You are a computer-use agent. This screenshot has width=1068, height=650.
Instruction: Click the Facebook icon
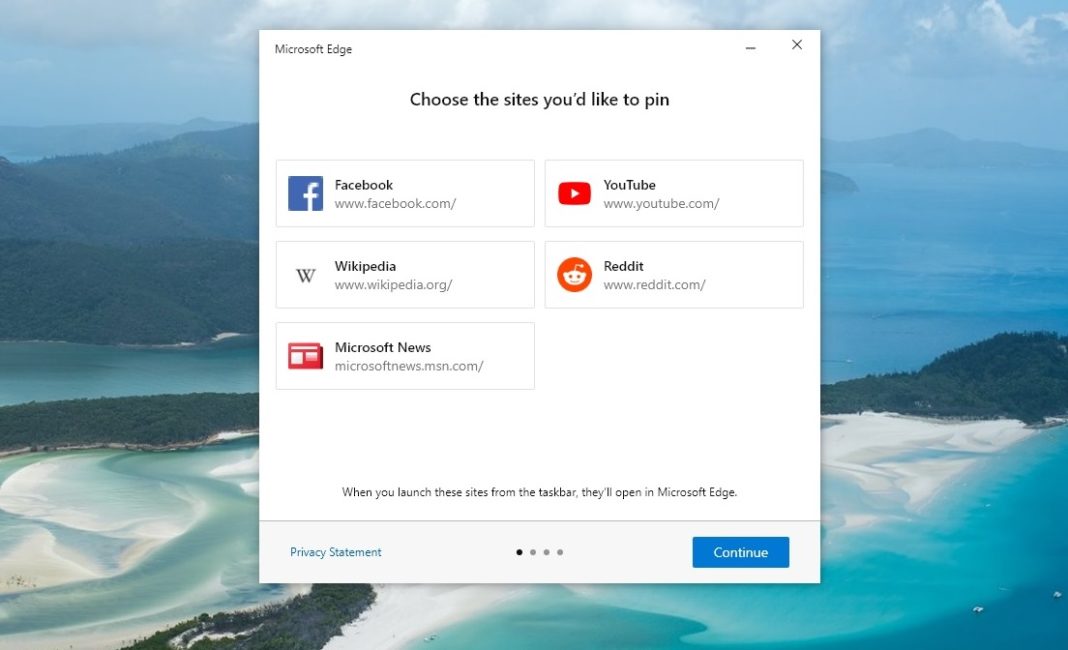pyautogui.click(x=305, y=193)
